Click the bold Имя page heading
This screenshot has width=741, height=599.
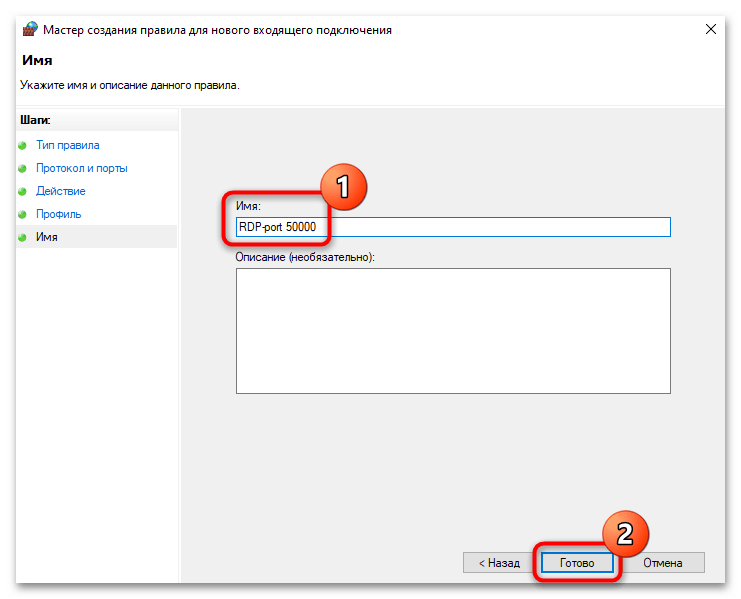(x=37, y=60)
